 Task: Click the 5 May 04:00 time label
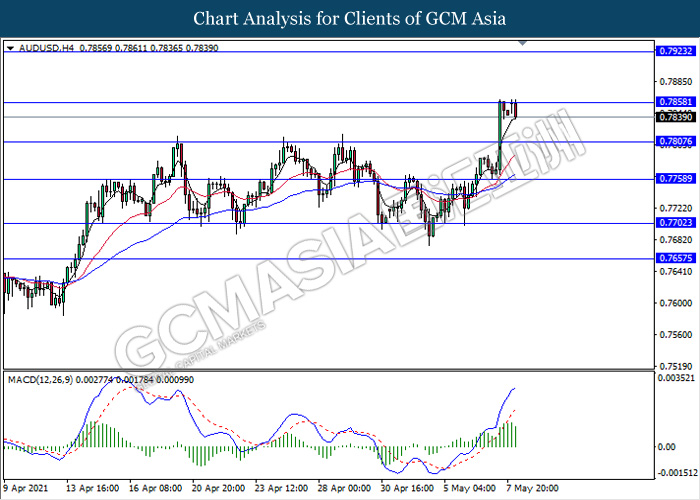click(470, 488)
